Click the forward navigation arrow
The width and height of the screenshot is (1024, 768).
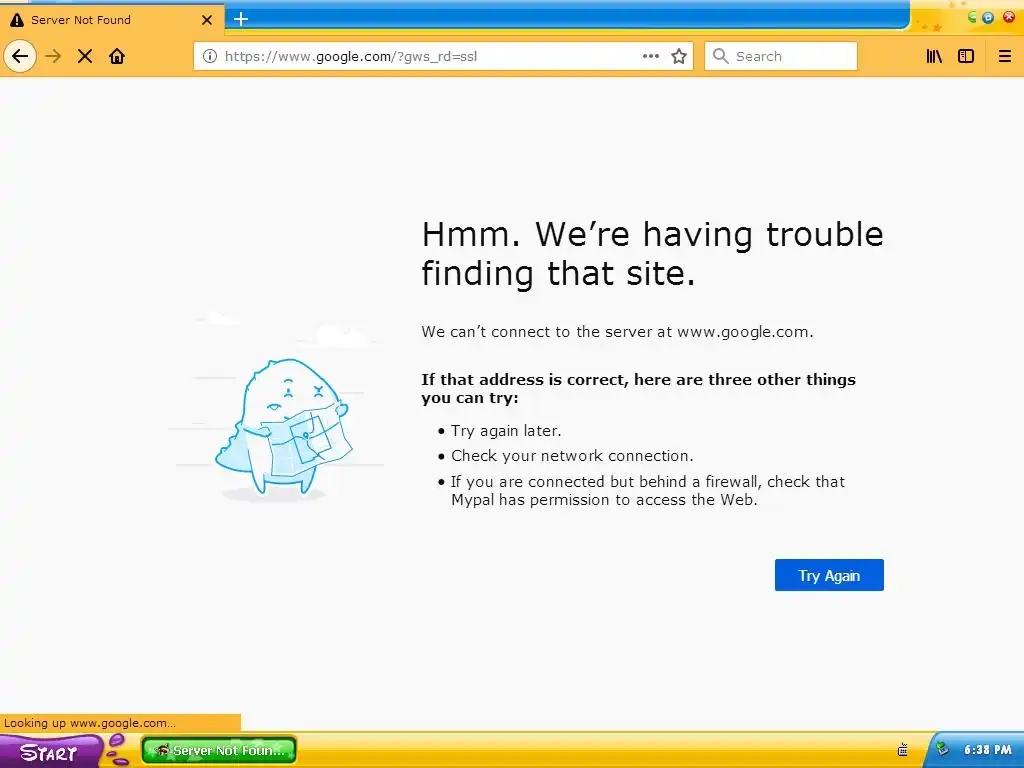(53, 56)
